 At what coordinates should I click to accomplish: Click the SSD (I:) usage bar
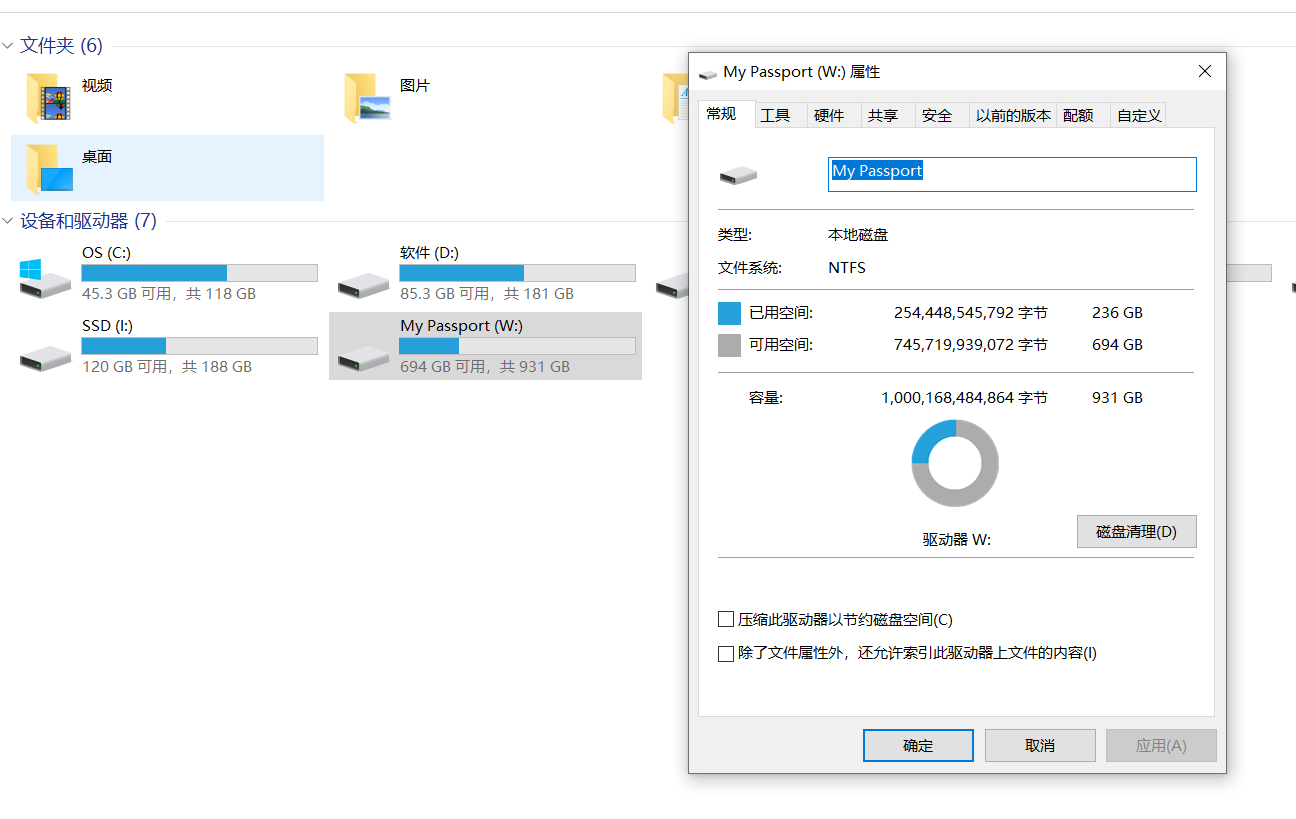pyautogui.click(x=199, y=346)
